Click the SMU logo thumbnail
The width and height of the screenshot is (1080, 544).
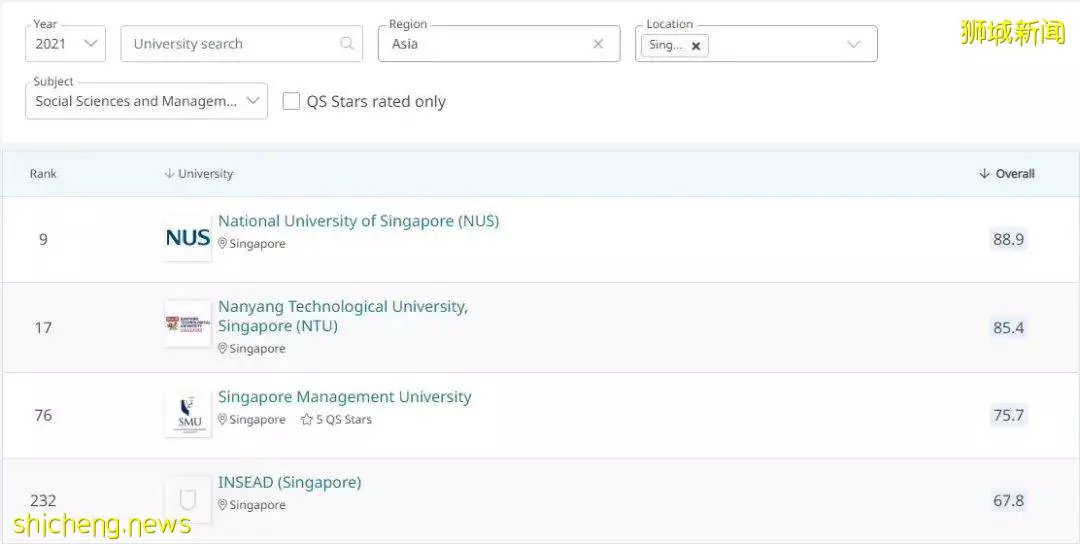coord(187,414)
